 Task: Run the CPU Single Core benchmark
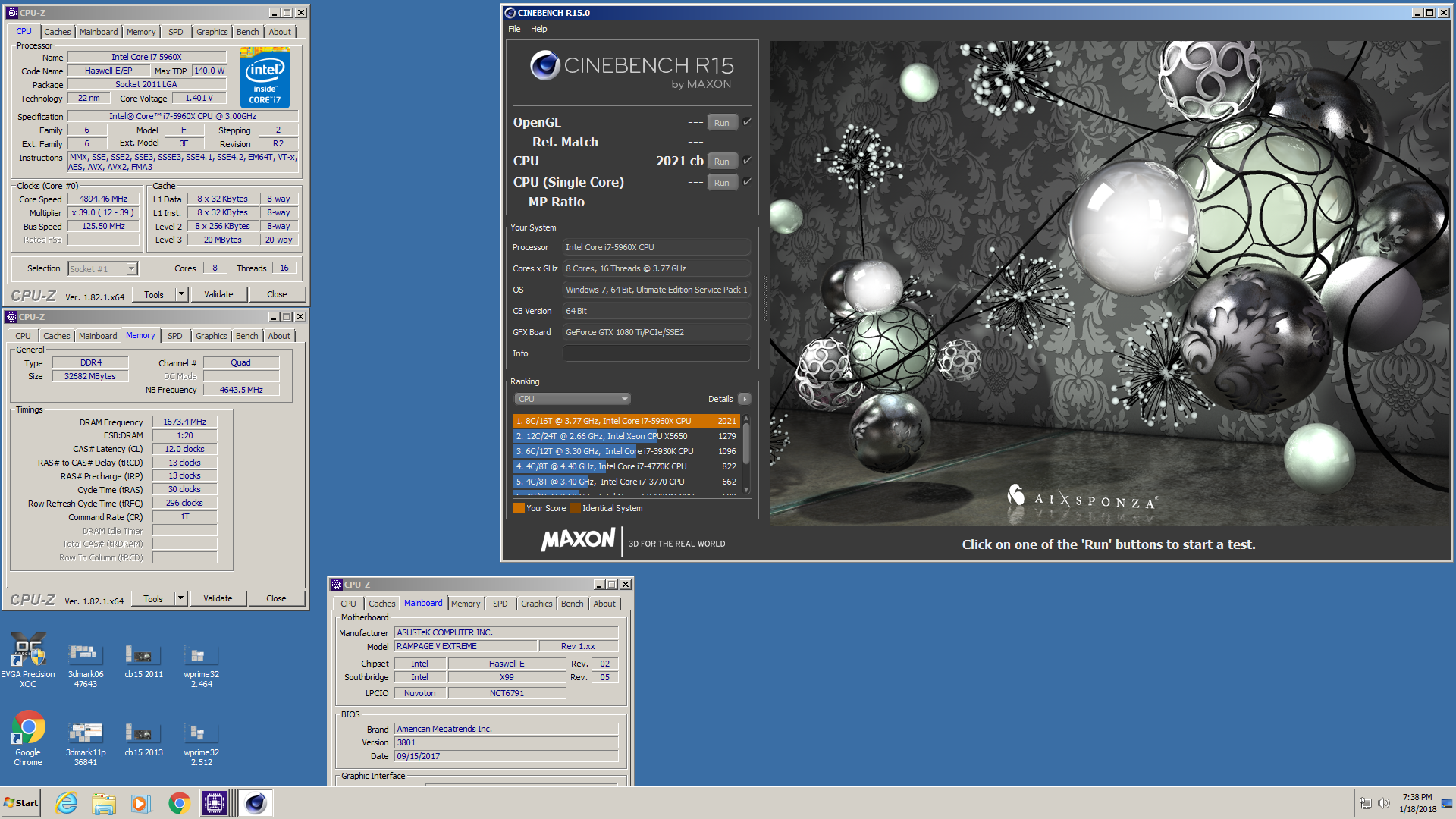[x=722, y=182]
